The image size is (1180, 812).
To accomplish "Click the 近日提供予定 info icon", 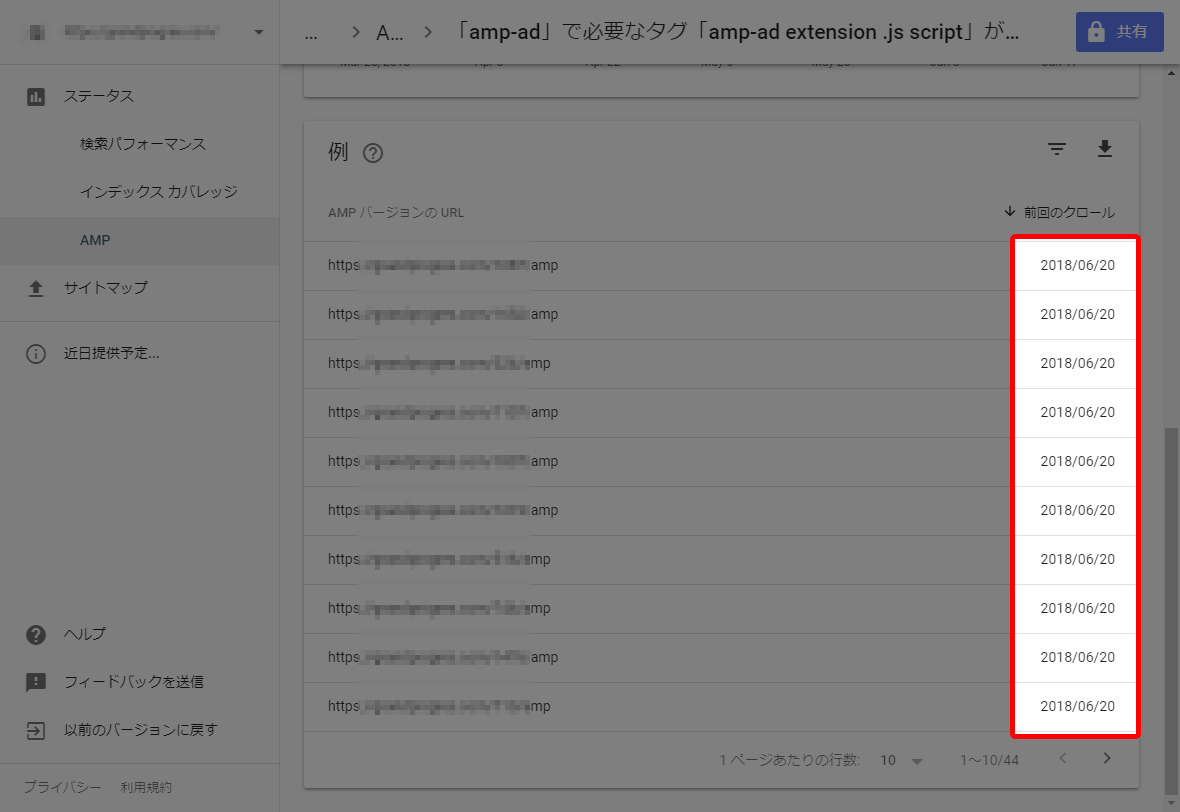I will 36,353.
